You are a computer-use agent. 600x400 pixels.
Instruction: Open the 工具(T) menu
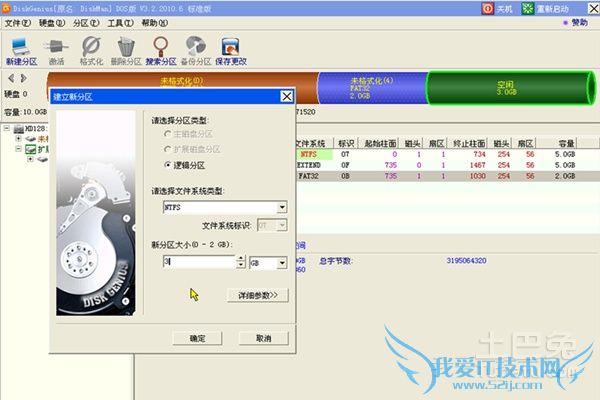coord(121,23)
